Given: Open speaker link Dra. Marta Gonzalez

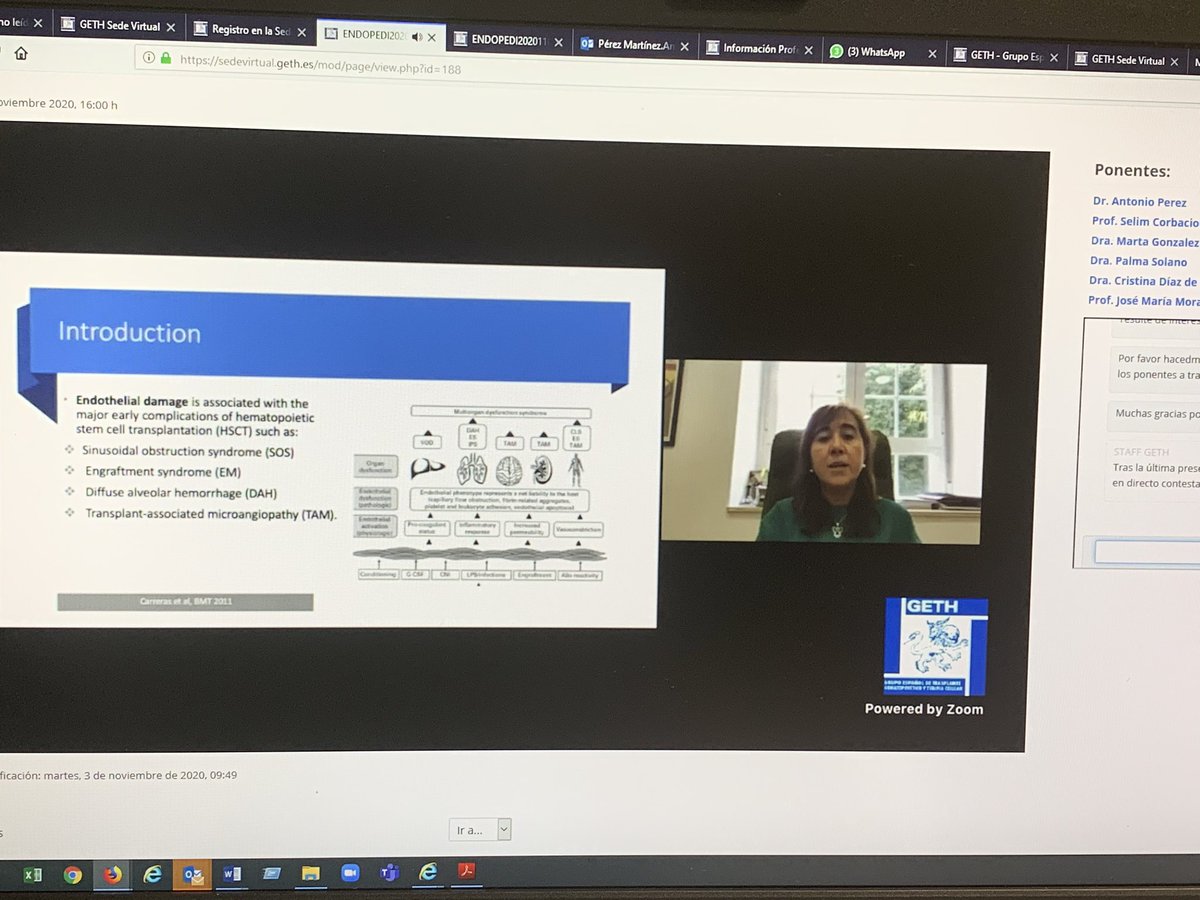Looking at the screenshot, I should (x=1145, y=242).
